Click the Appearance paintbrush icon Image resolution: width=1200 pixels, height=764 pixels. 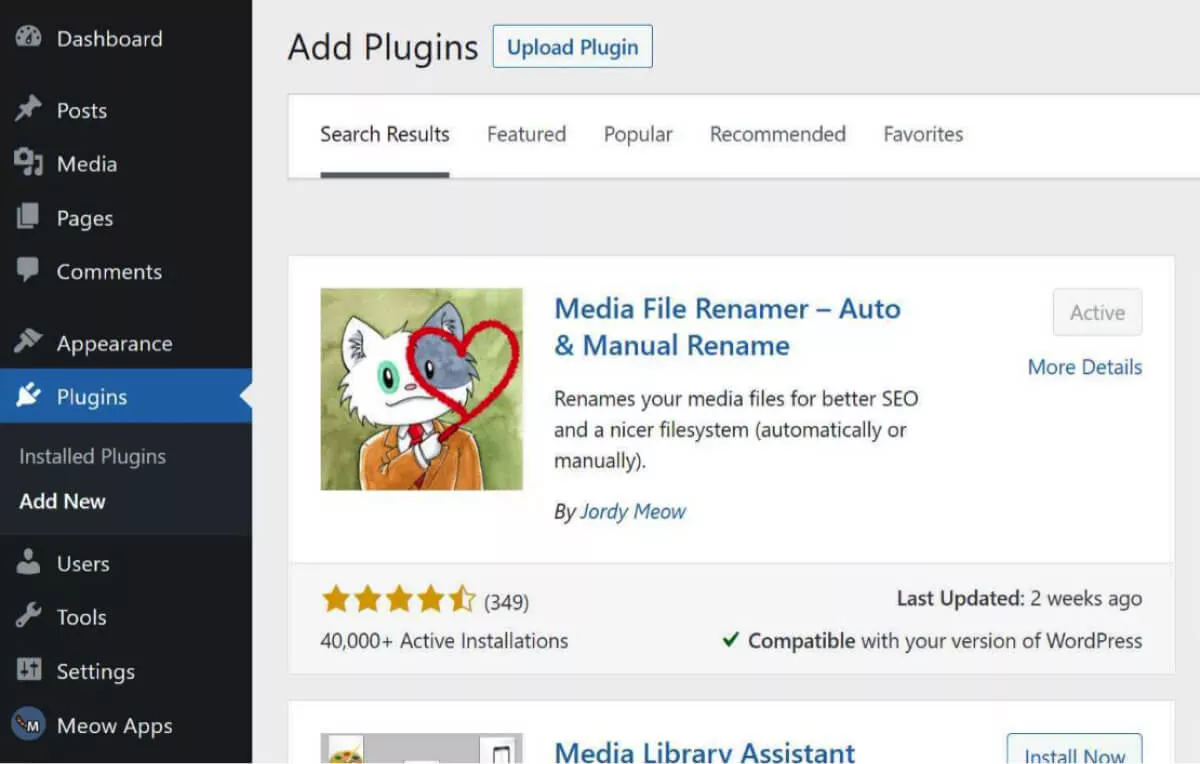[28, 343]
